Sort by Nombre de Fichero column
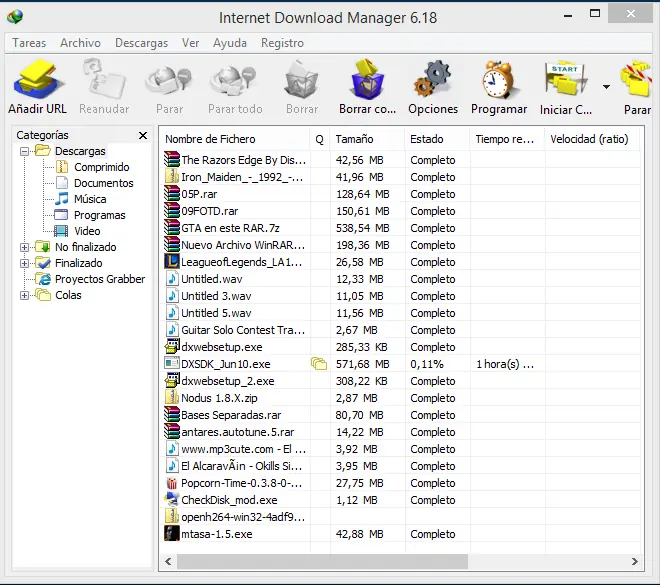Viewport: 660px width, 585px height. pos(235,139)
